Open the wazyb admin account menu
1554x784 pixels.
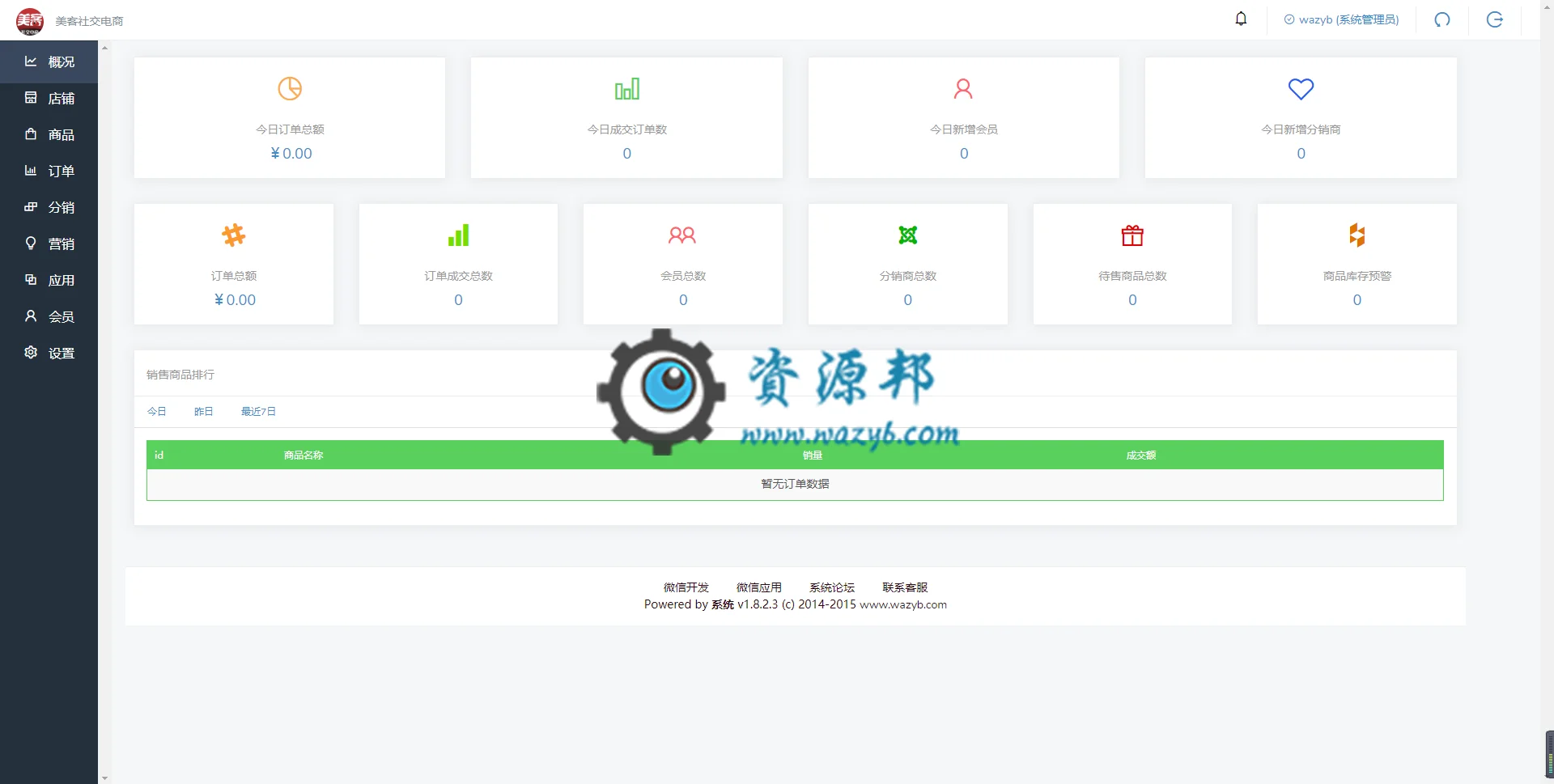point(1341,19)
